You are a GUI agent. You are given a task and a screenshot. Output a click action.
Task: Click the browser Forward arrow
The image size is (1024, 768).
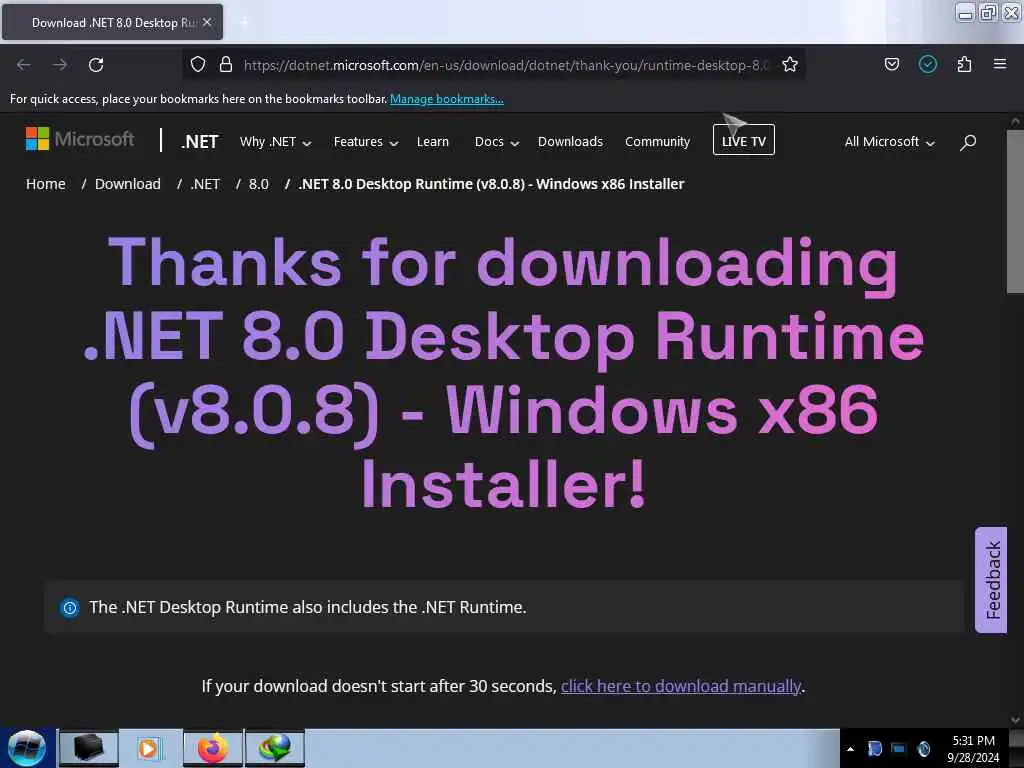[x=59, y=65]
